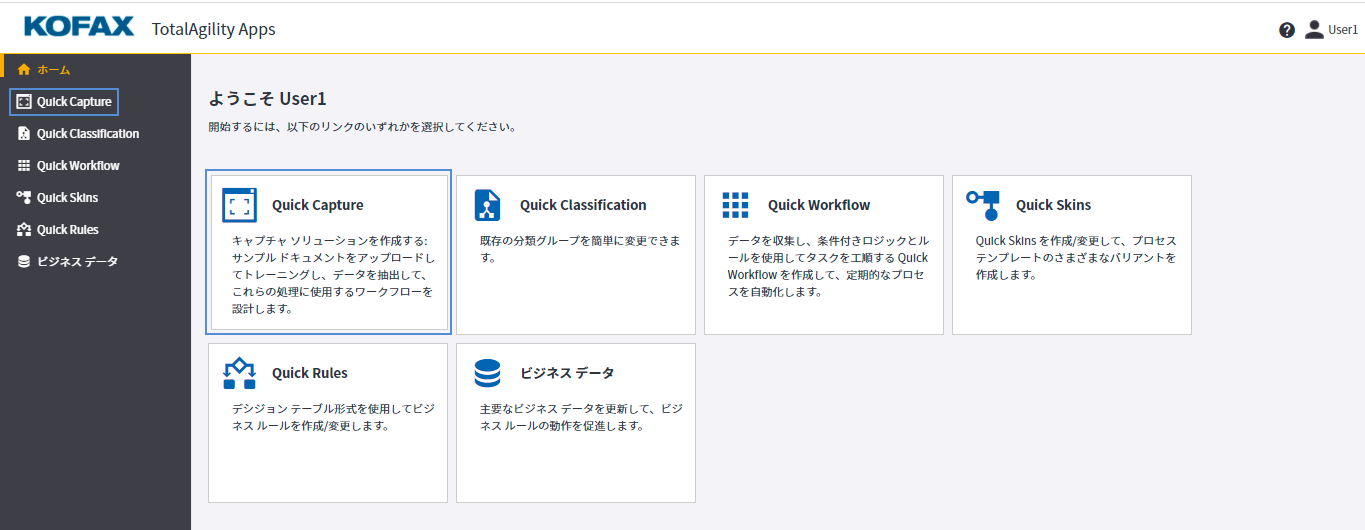Click the Quick Capture tile icon
The width and height of the screenshot is (1365, 530).
pyautogui.click(x=239, y=205)
